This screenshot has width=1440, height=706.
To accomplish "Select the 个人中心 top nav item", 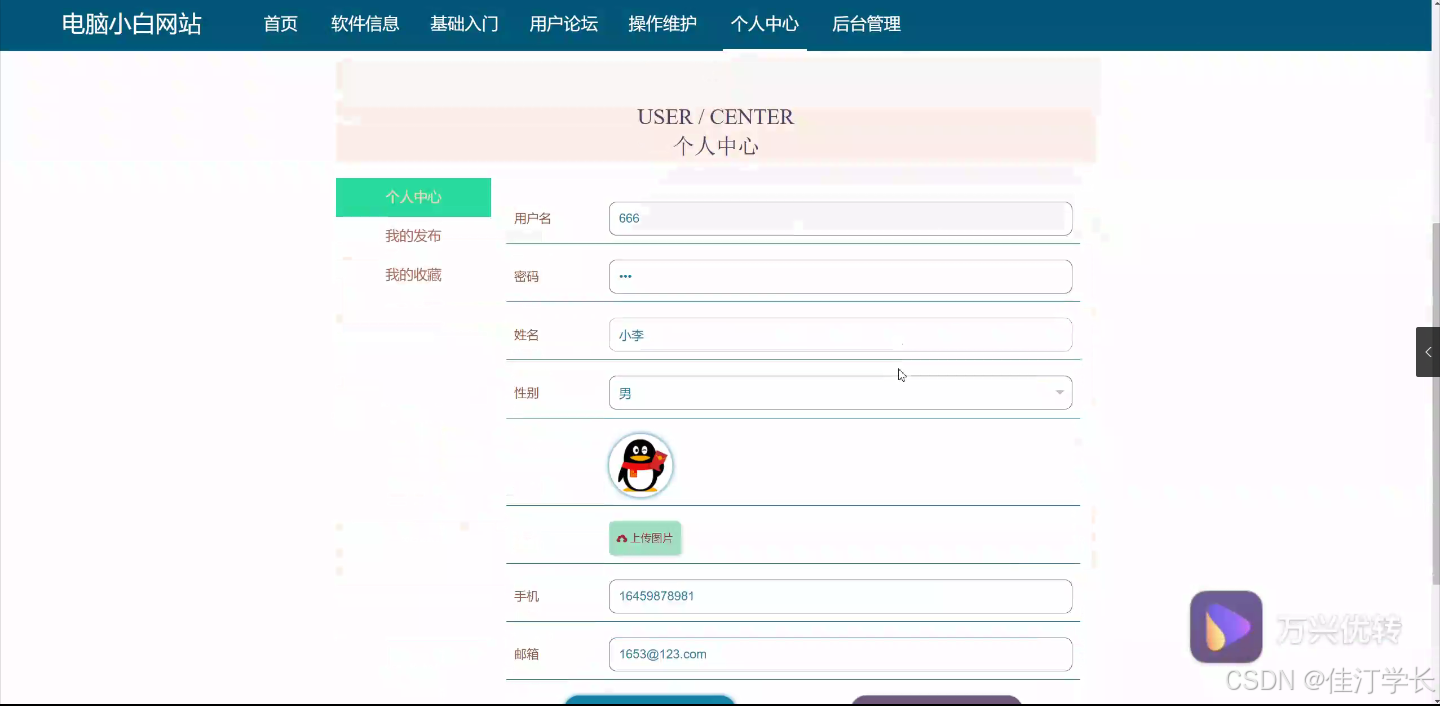I will (765, 24).
